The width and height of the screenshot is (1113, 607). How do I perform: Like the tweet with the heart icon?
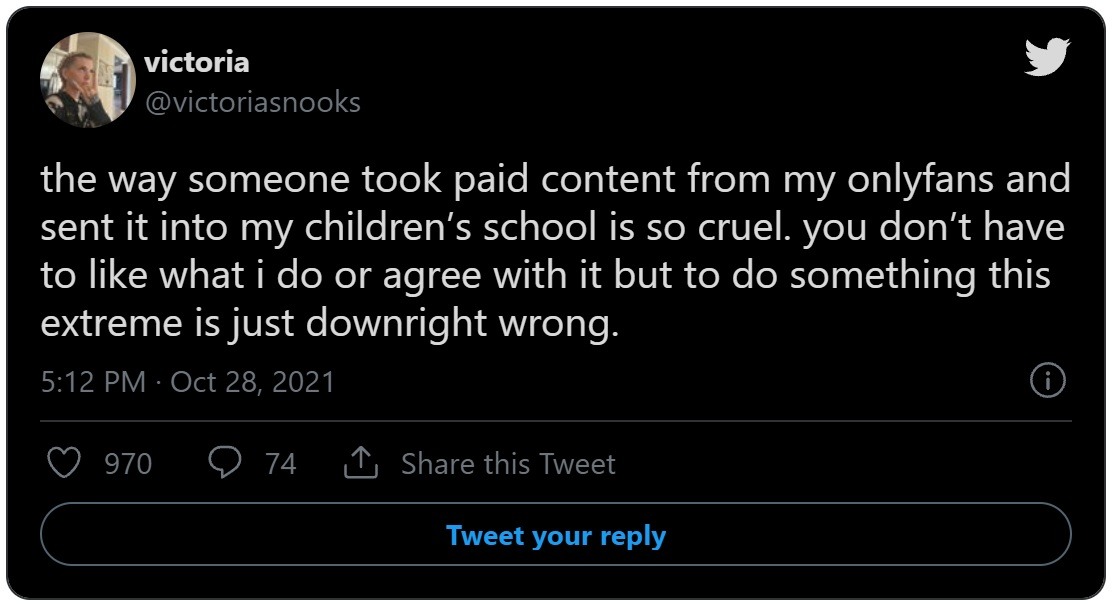click(65, 463)
